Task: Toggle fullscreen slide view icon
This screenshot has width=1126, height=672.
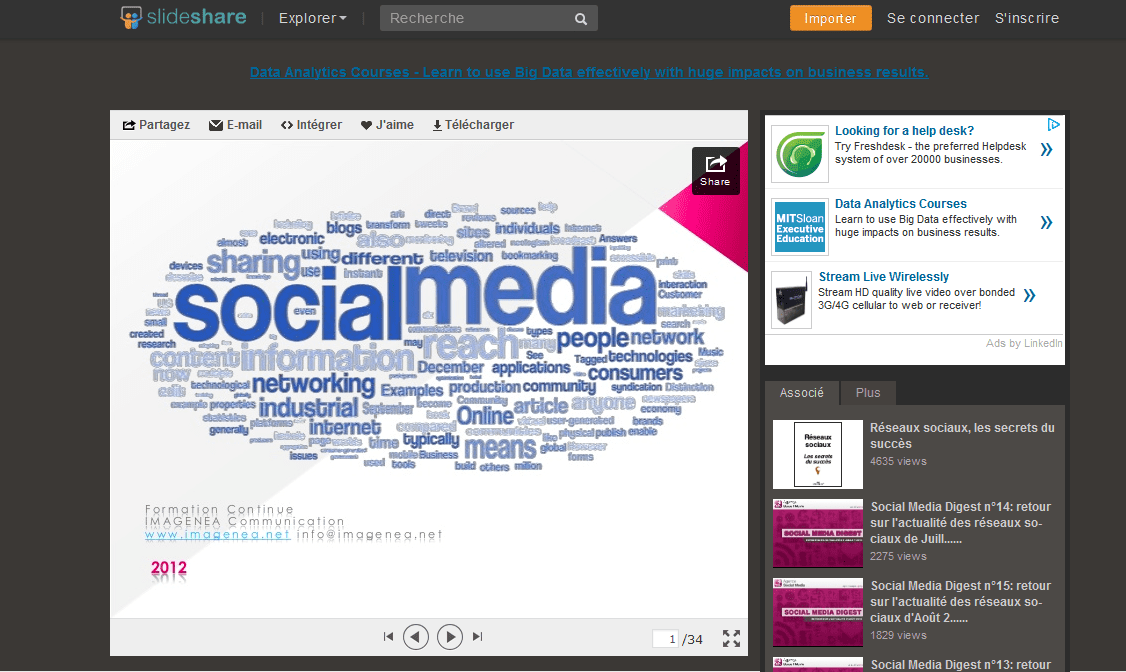Action: click(x=731, y=638)
